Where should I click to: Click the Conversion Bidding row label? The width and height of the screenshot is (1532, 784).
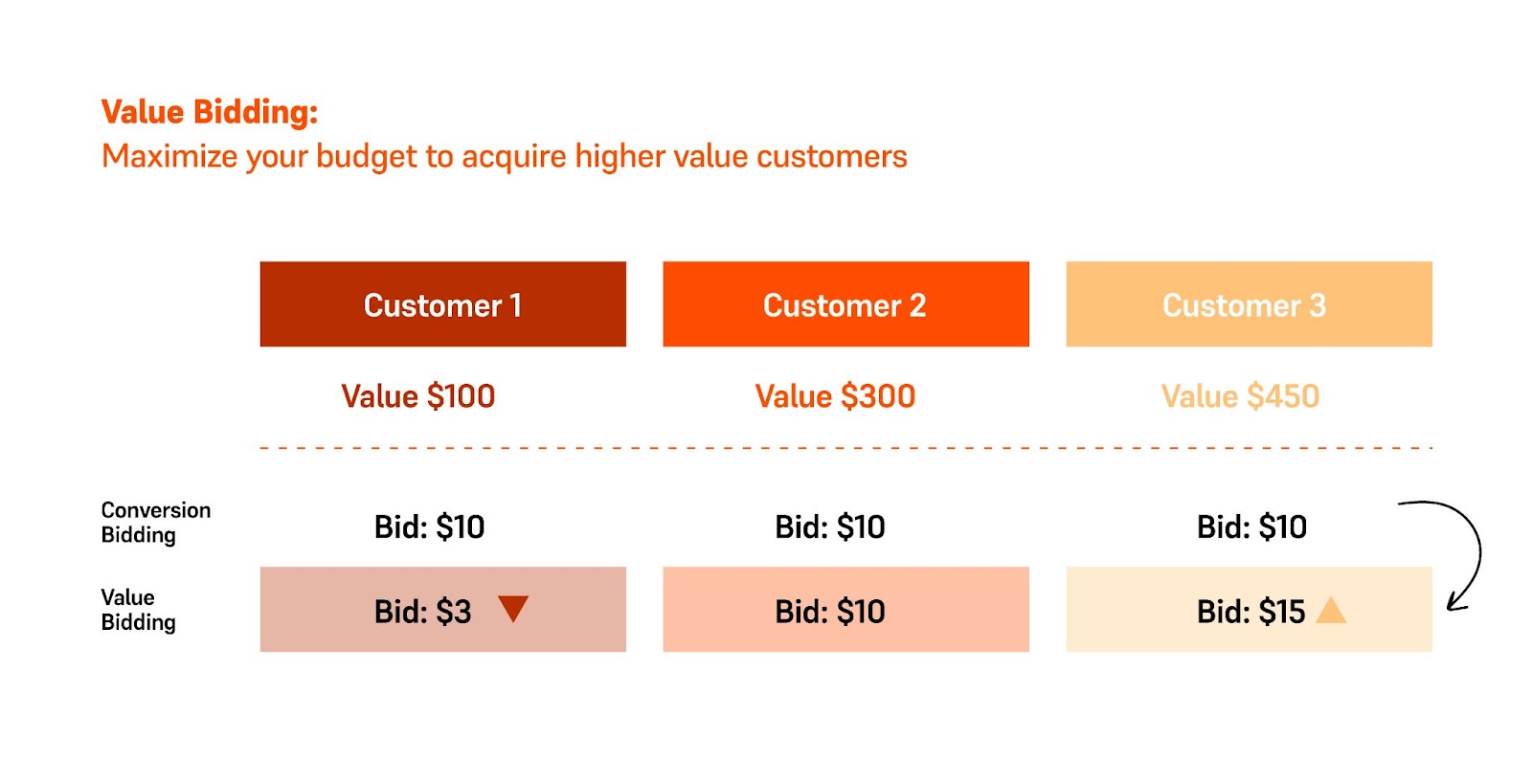pos(156,523)
